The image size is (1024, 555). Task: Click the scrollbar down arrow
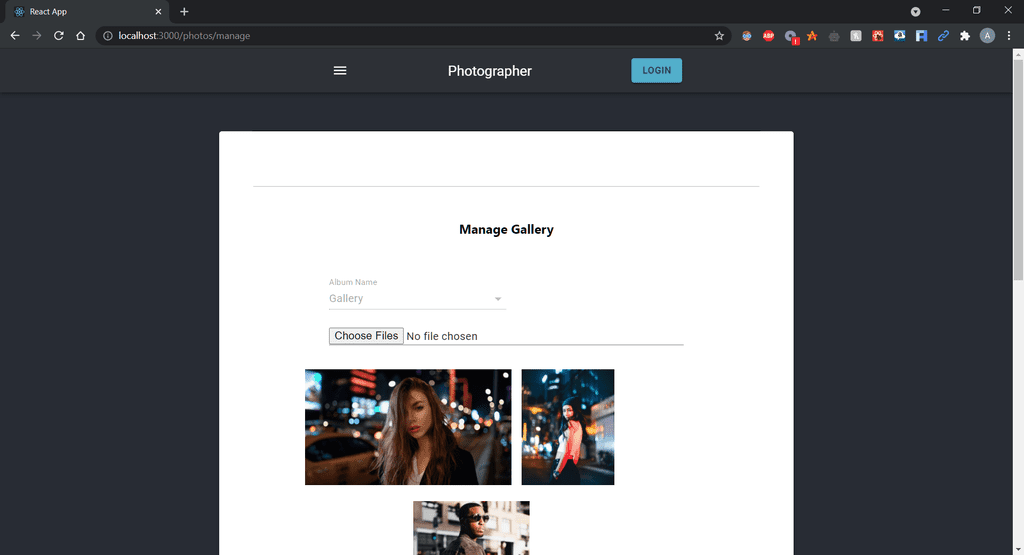click(x=1018, y=550)
